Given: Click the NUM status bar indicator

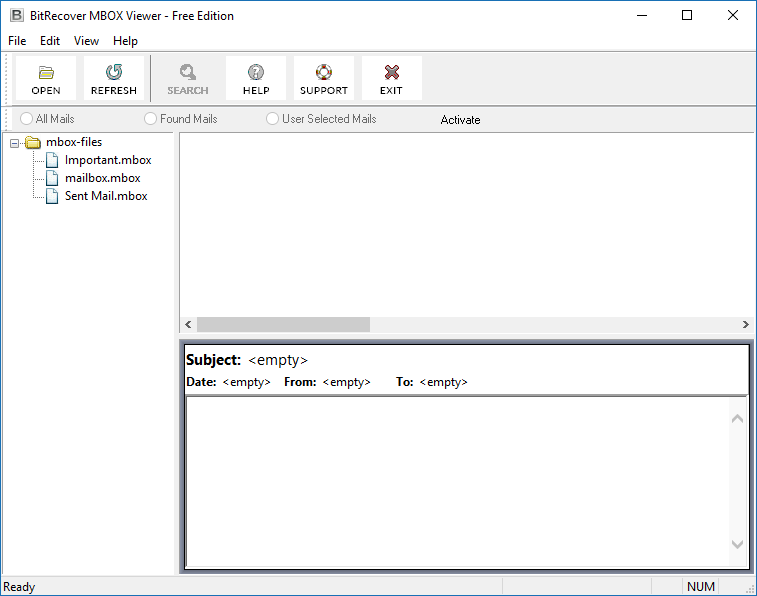Looking at the screenshot, I should point(701,587).
